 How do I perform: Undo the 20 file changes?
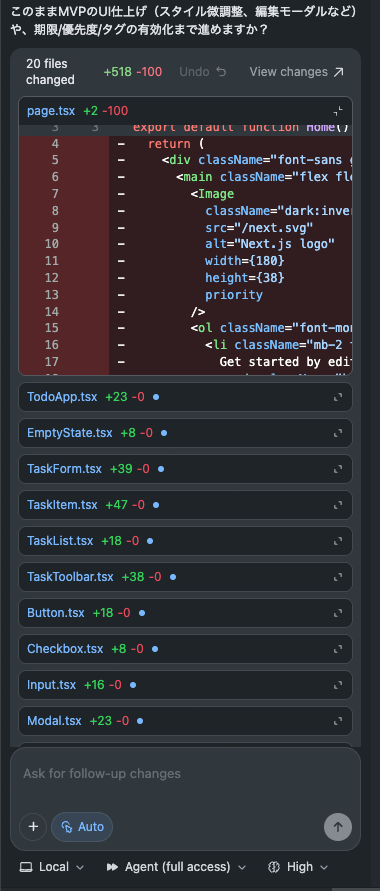point(203,72)
